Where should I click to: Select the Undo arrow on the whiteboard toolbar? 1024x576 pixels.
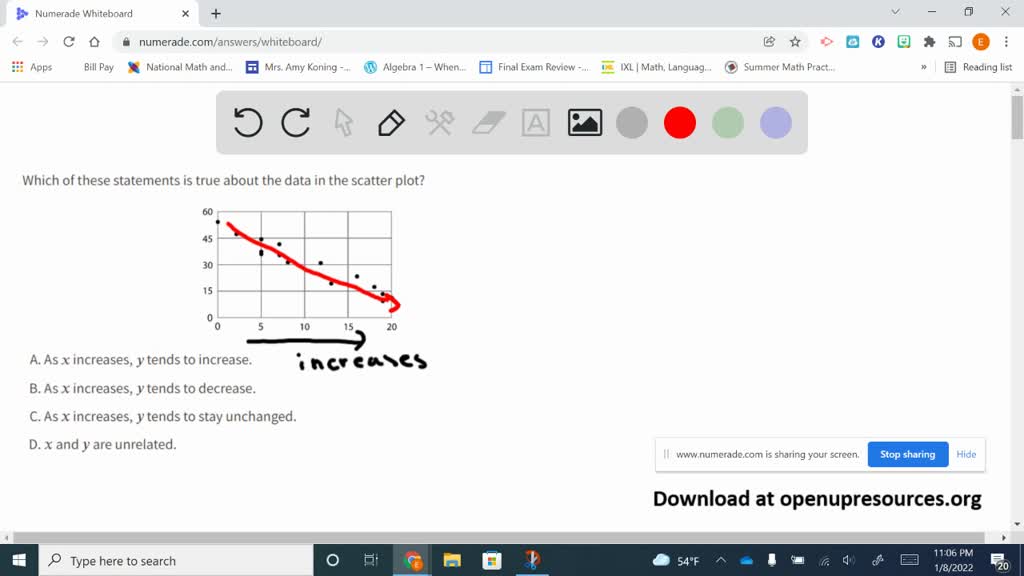tap(247, 122)
